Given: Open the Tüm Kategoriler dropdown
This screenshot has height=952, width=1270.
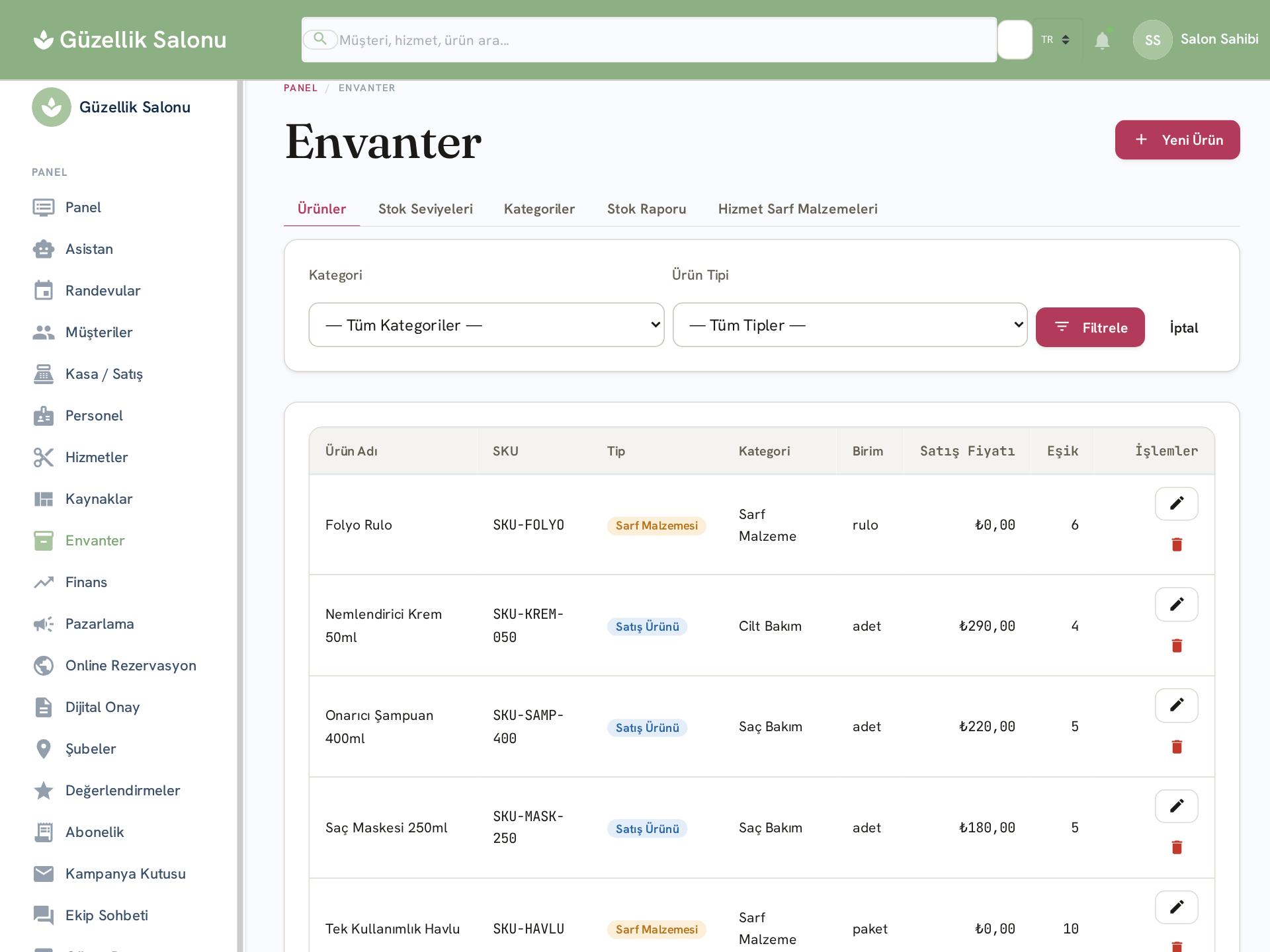Looking at the screenshot, I should tap(486, 325).
